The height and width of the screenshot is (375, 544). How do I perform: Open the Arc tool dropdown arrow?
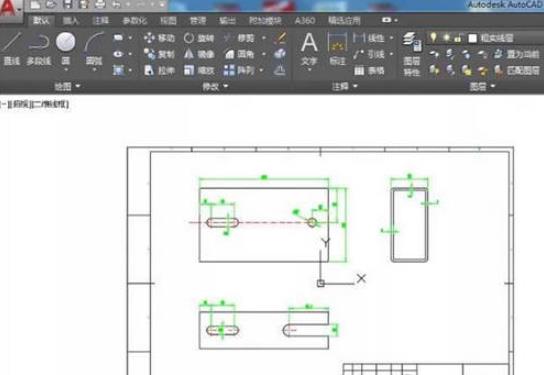pyautogui.click(x=94, y=69)
